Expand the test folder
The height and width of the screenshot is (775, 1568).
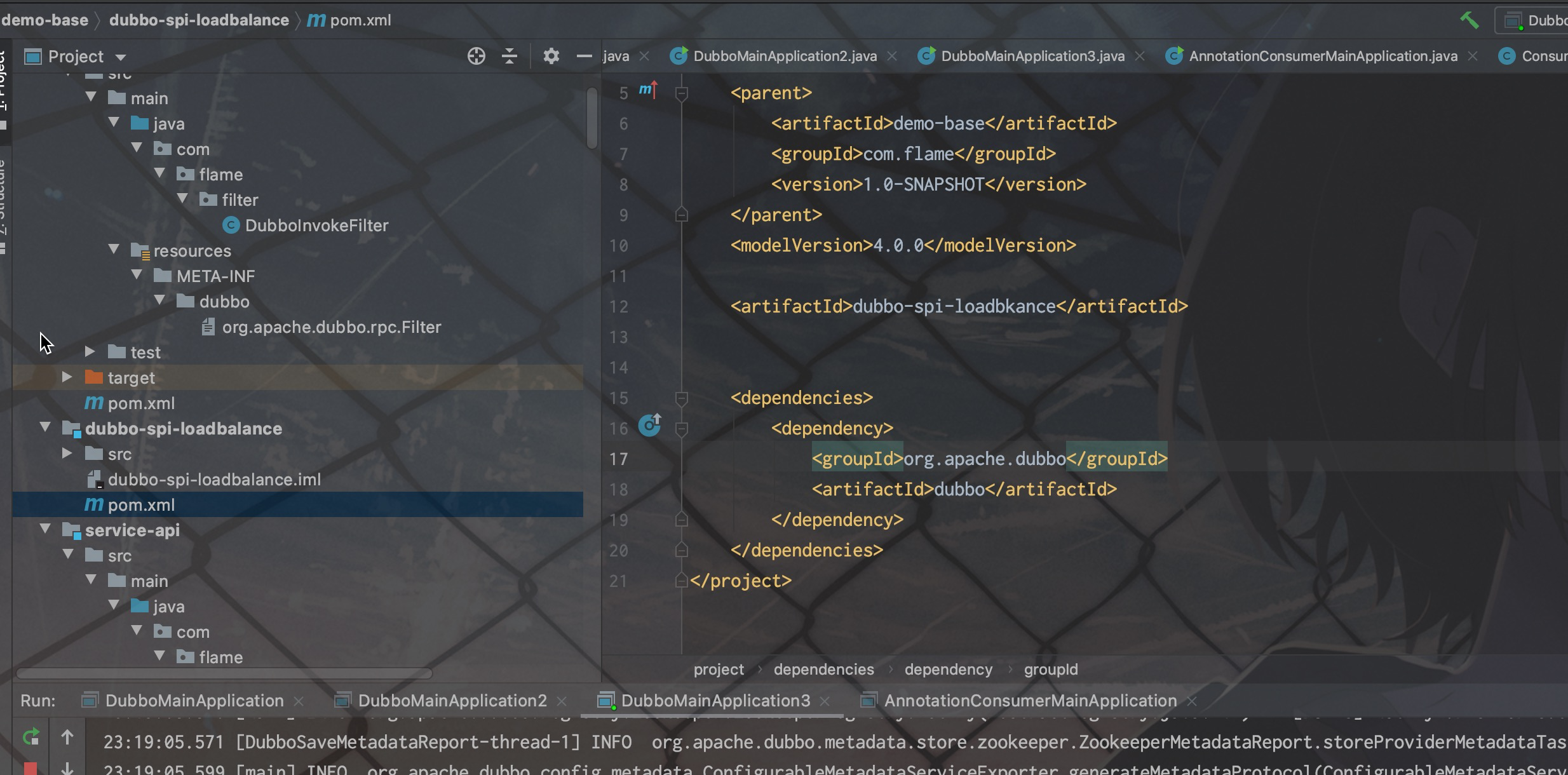click(90, 352)
